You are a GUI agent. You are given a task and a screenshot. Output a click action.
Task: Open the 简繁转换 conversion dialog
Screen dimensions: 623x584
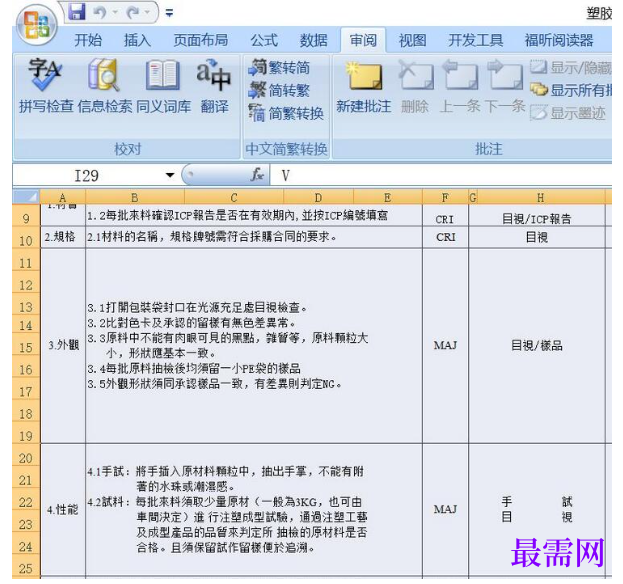[x=286, y=113]
